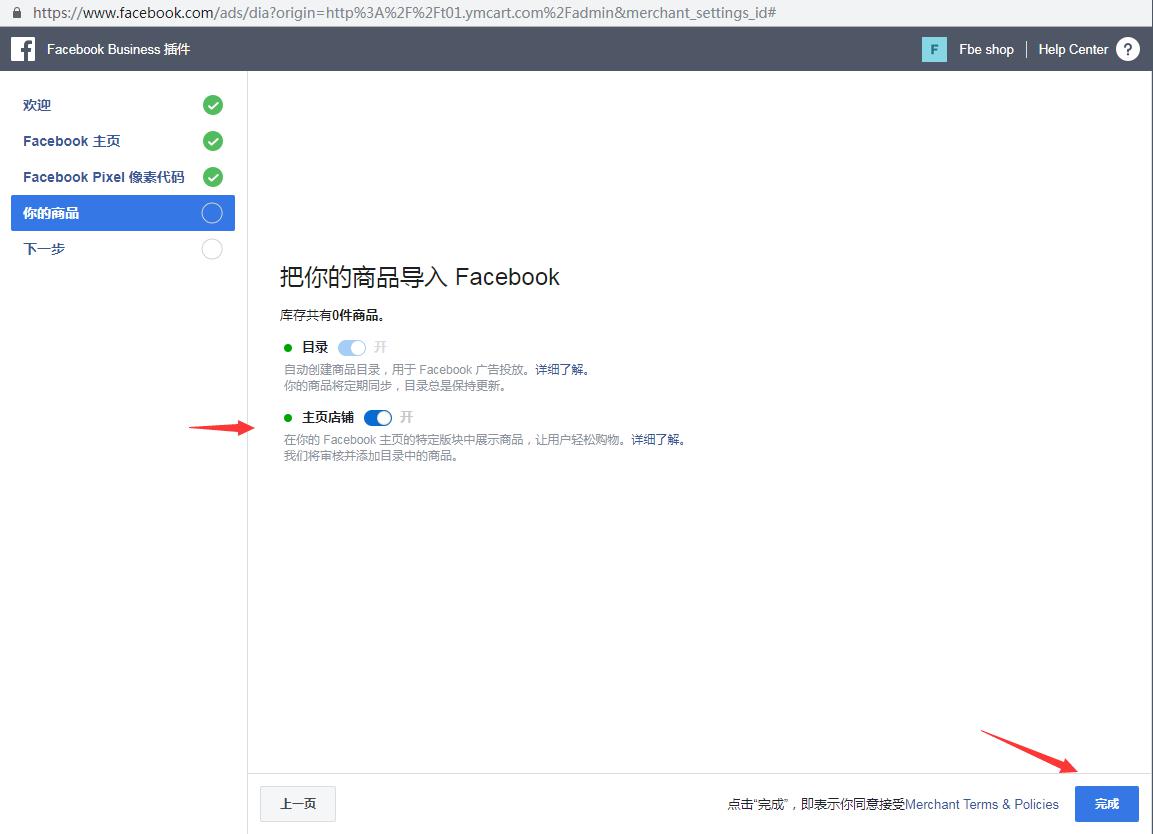This screenshot has height=834, width=1153.
Task: Click the empty circle beside 下一步
Action: coord(212,249)
